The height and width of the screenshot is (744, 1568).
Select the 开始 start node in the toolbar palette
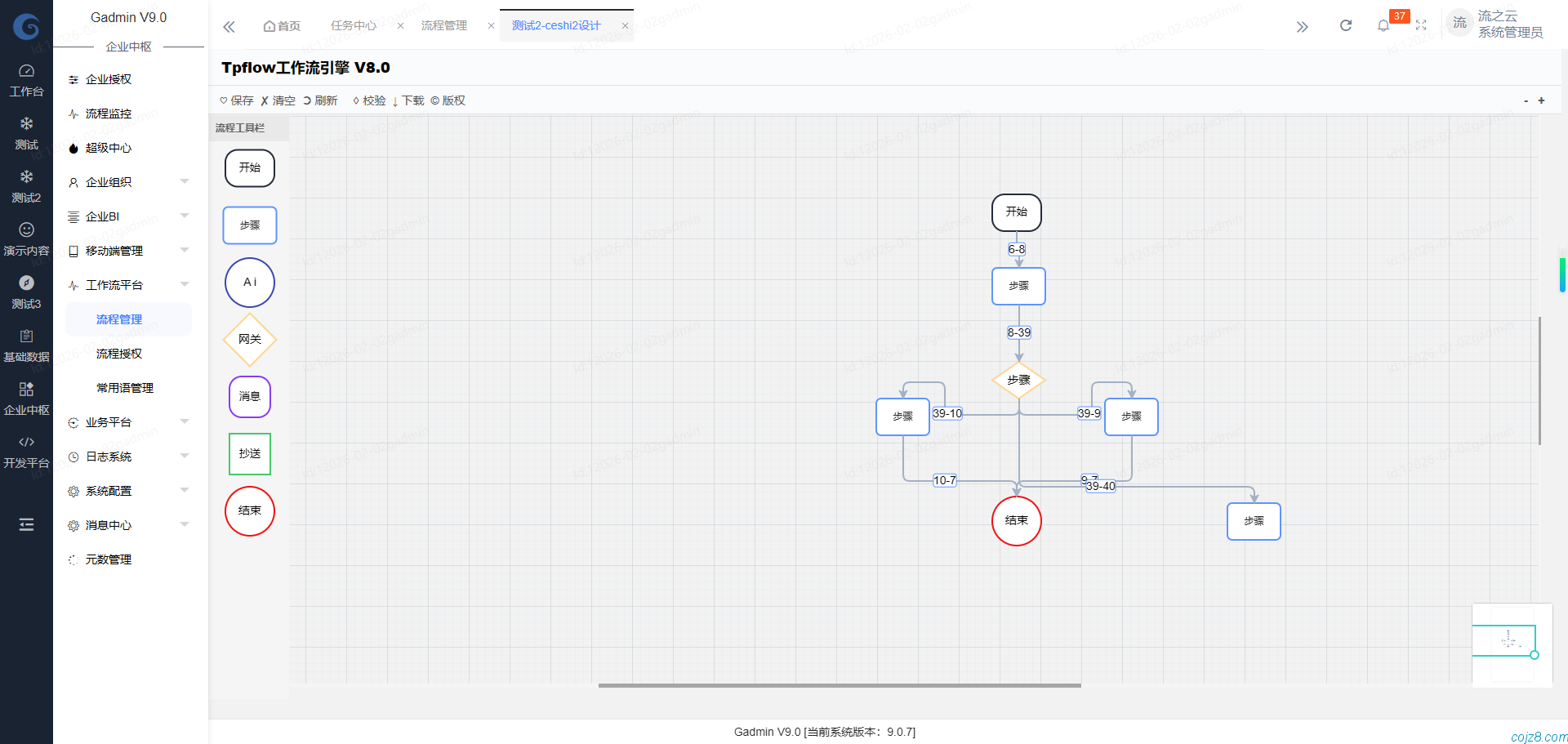click(x=249, y=168)
